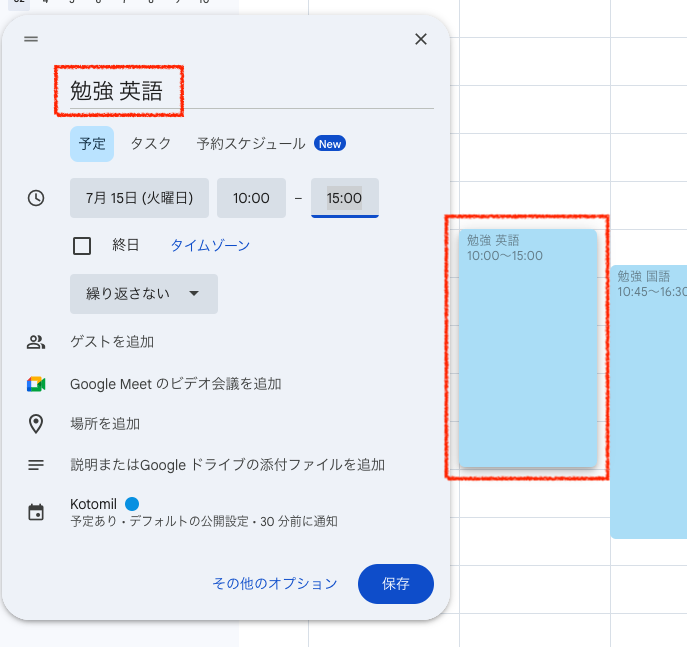Select the 勉強 英語 event block in calendar

coord(528,348)
